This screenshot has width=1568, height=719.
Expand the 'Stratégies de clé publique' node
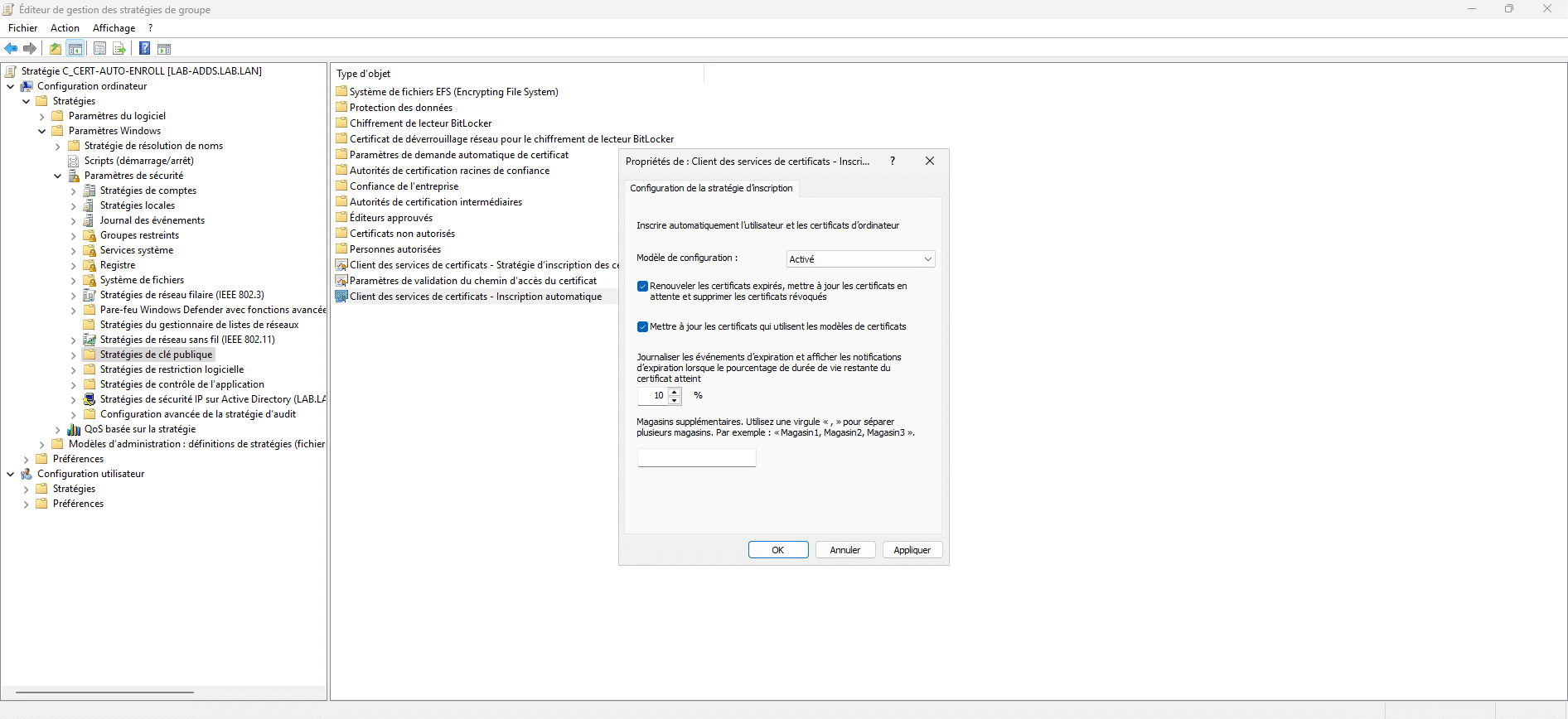tap(73, 355)
